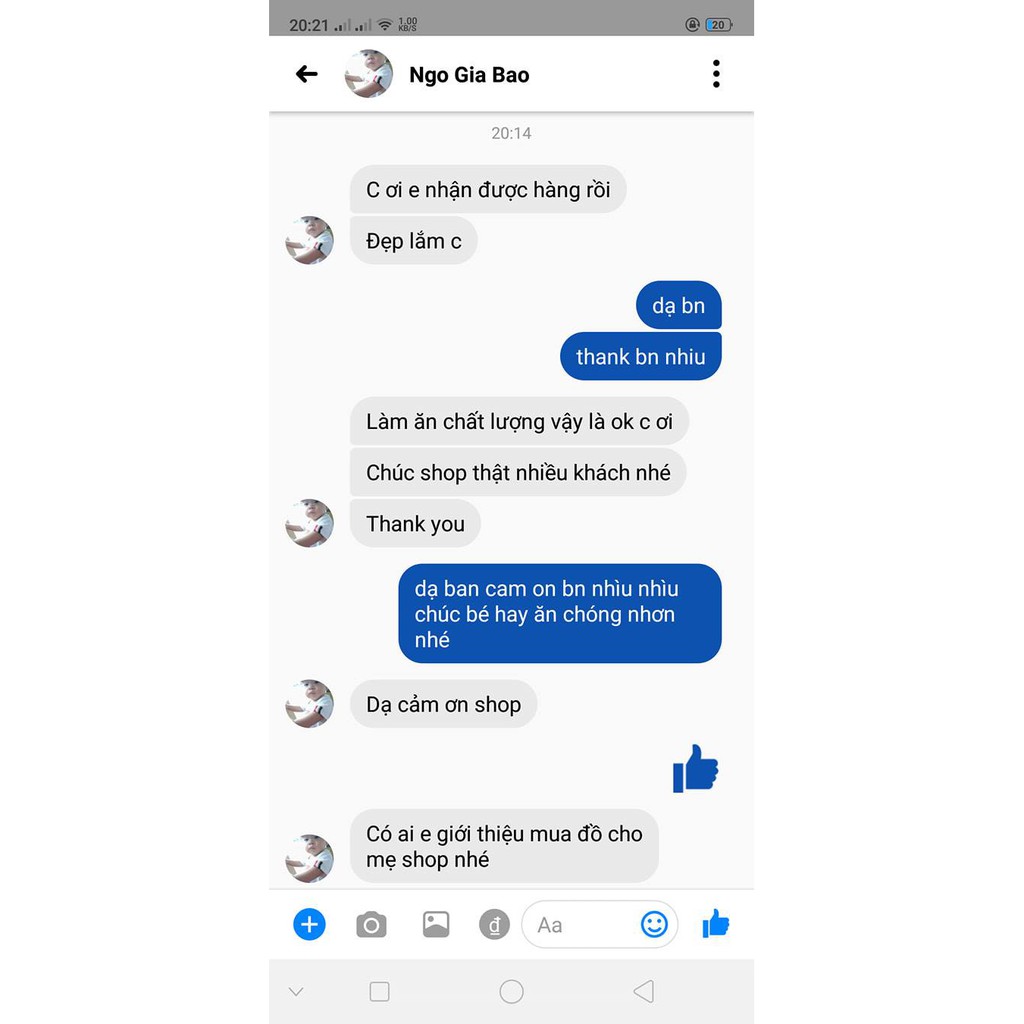This screenshot has width=1024, height=1024.
Task: Select the 'Đẹp lắm c' message bubble
Action: pyautogui.click(x=413, y=241)
